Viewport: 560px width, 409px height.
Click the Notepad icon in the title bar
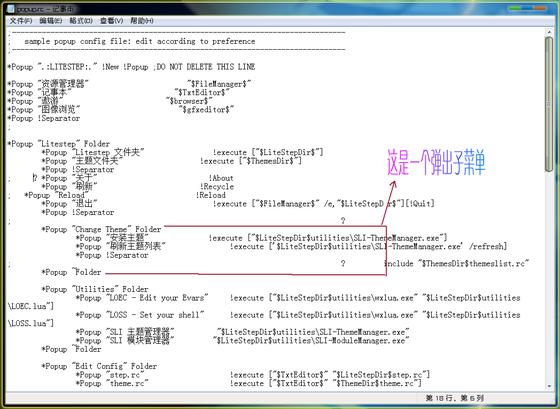coord(11,9)
